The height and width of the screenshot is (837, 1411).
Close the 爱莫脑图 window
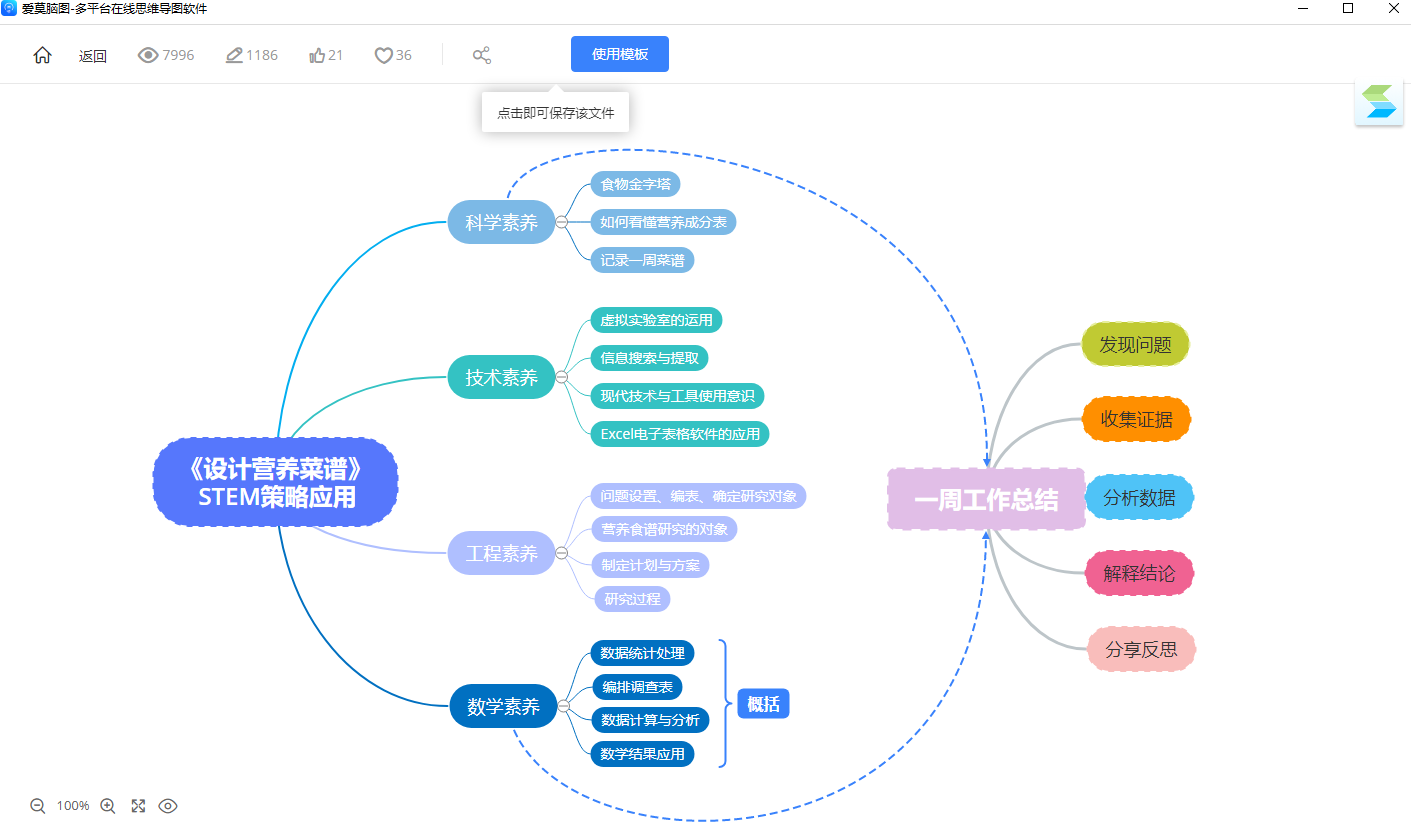pyautogui.click(x=1393, y=8)
